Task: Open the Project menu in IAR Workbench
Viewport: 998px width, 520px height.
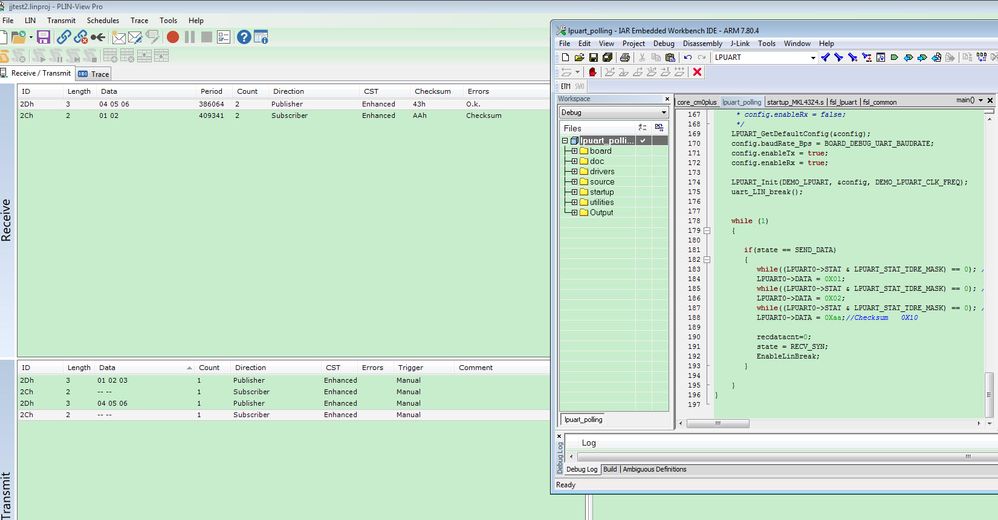Action: (633, 43)
